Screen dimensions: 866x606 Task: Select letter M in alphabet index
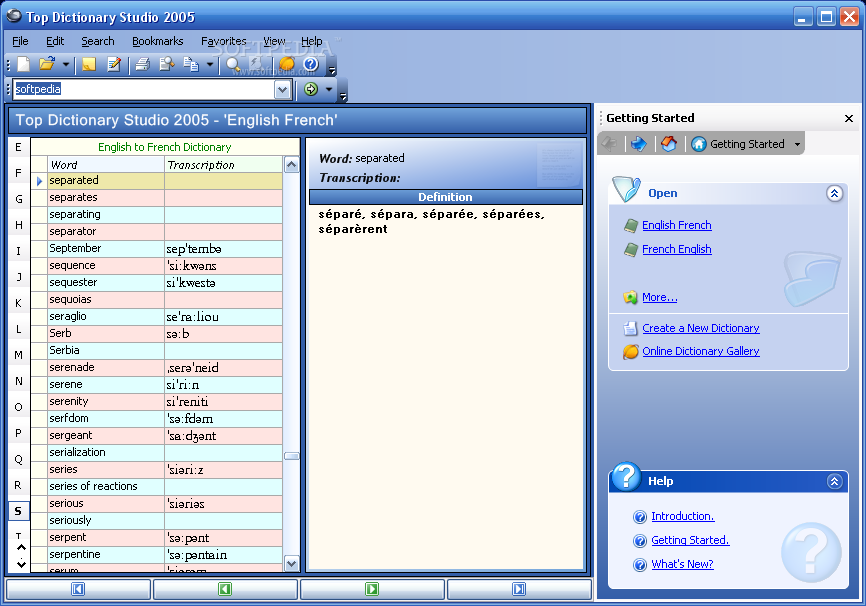tap(18, 355)
